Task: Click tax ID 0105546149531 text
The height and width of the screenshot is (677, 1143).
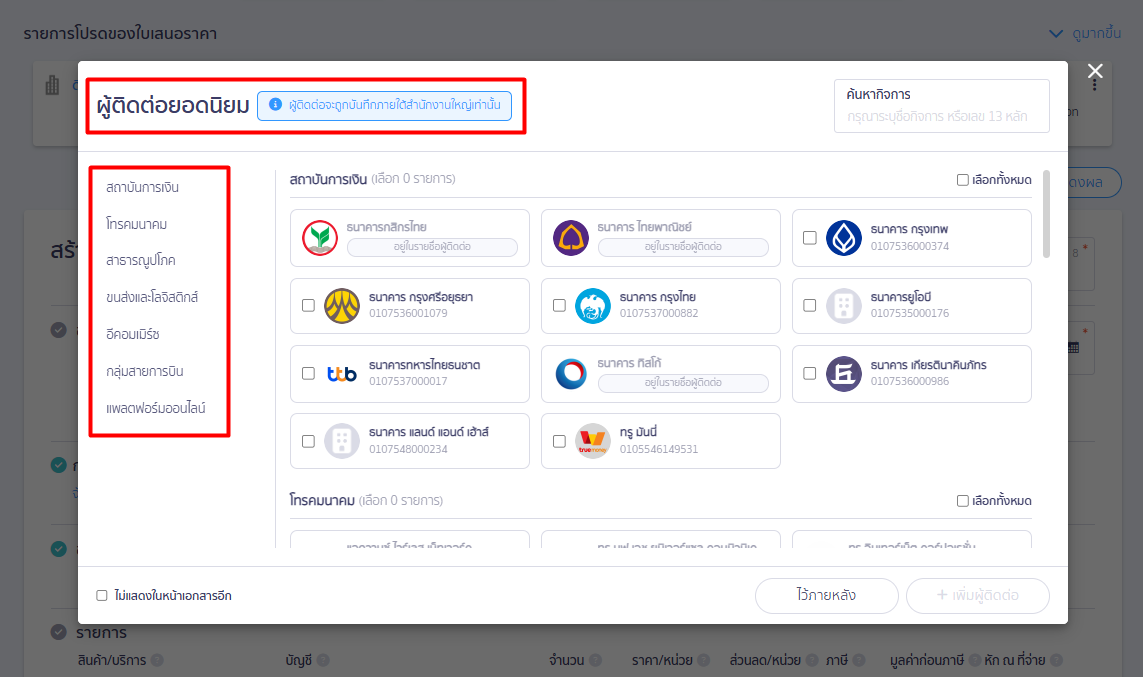Action: (x=659, y=450)
